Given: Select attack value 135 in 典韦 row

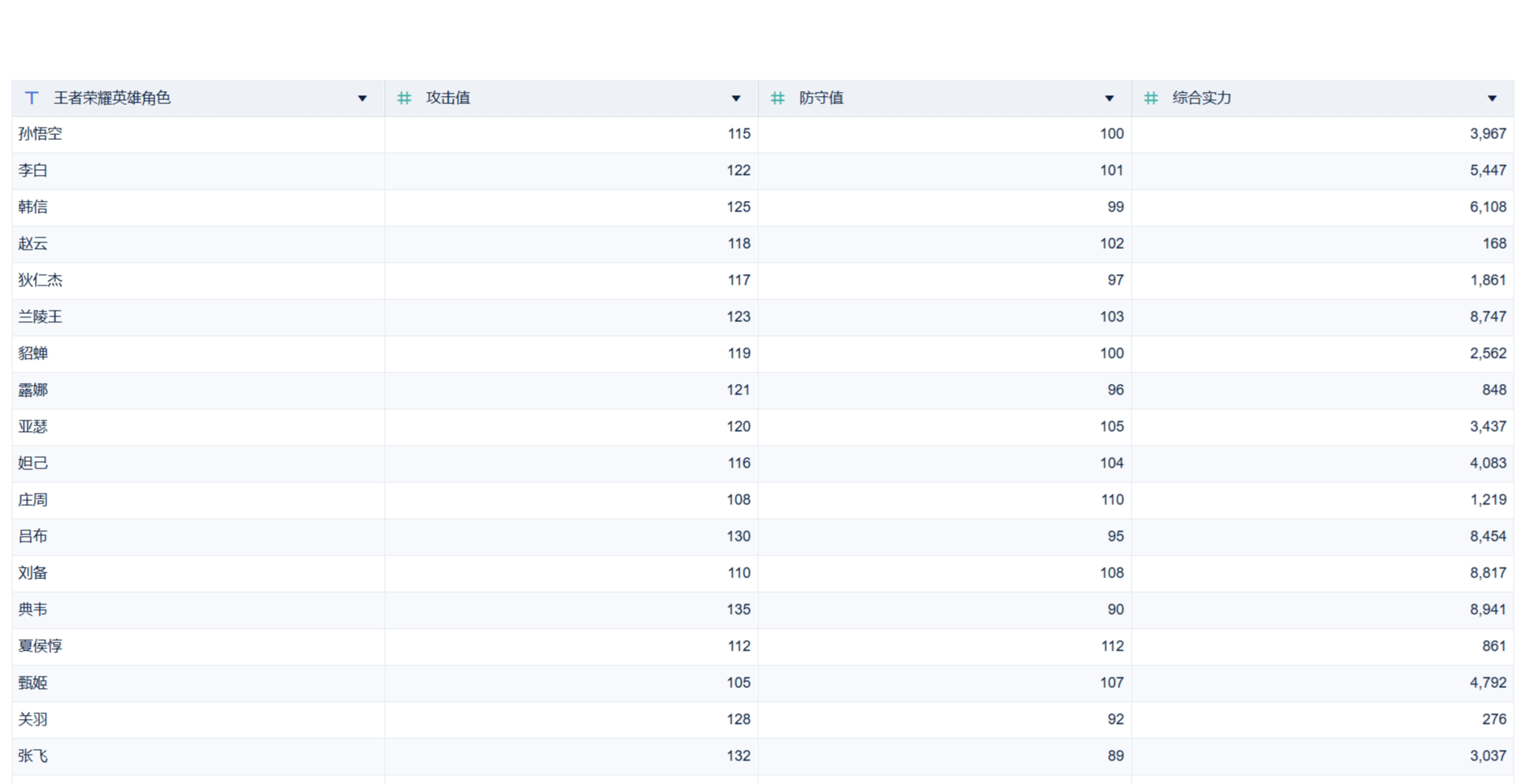Looking at the screenshot, I should point(739,610).
